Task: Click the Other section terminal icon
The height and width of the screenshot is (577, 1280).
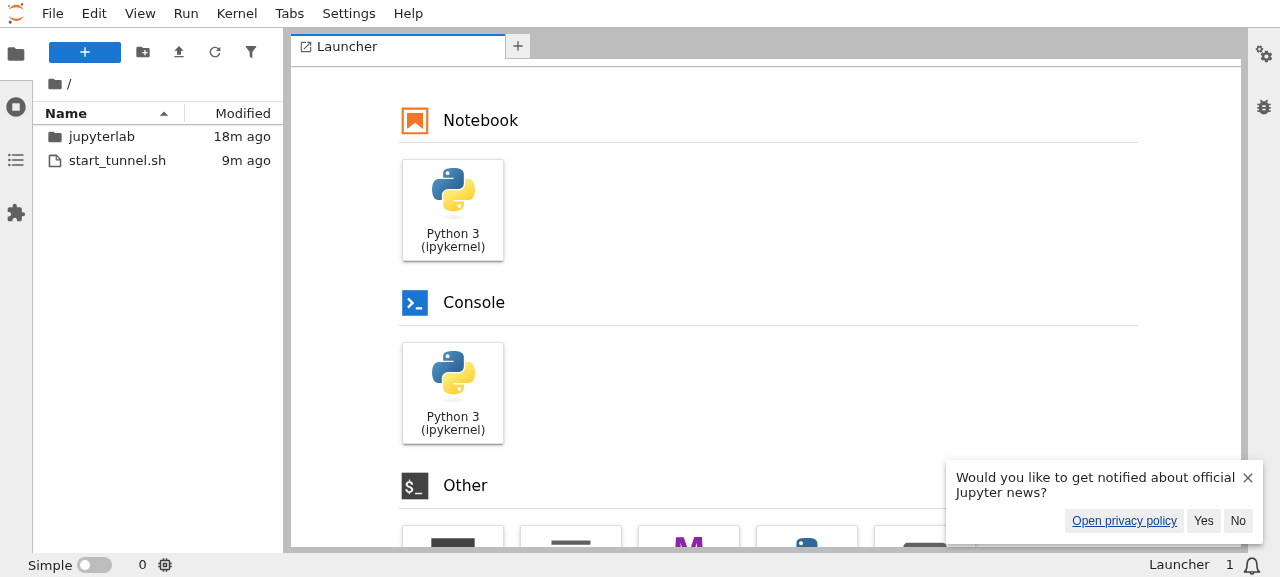Action: point(415,486)
